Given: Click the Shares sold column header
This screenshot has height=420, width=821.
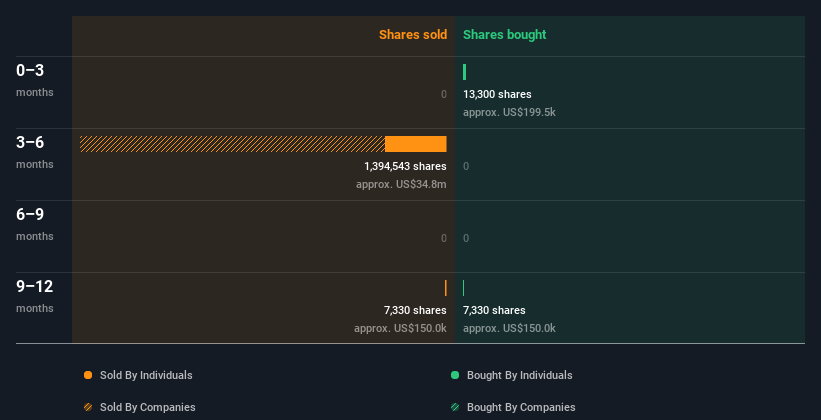Looking at the screenshot, I should click(x=413, y=35).
